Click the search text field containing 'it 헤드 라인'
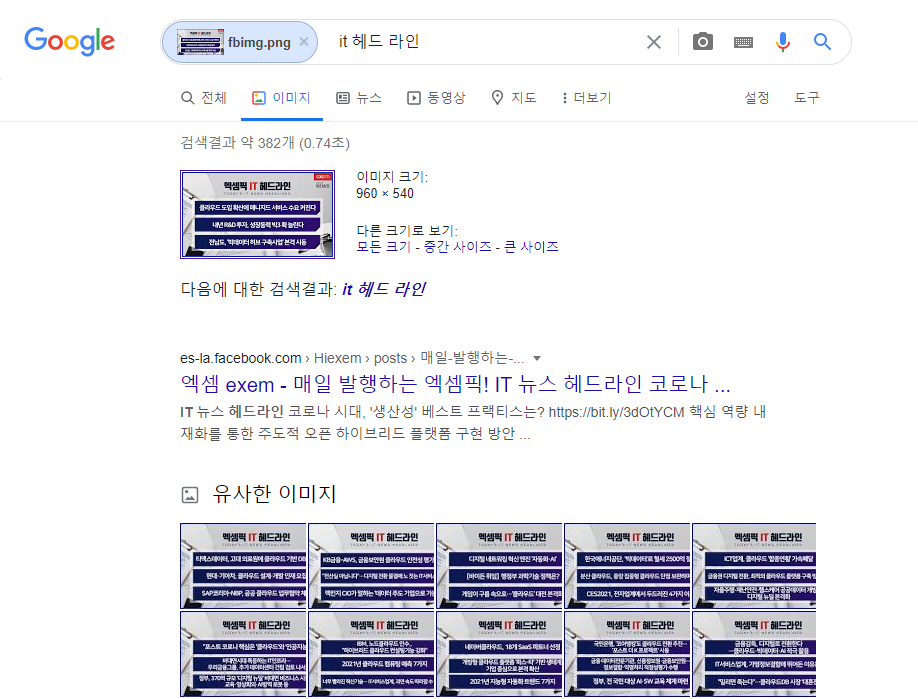The height and width of the screenshot is (699, 918). [x=486, y=42]
